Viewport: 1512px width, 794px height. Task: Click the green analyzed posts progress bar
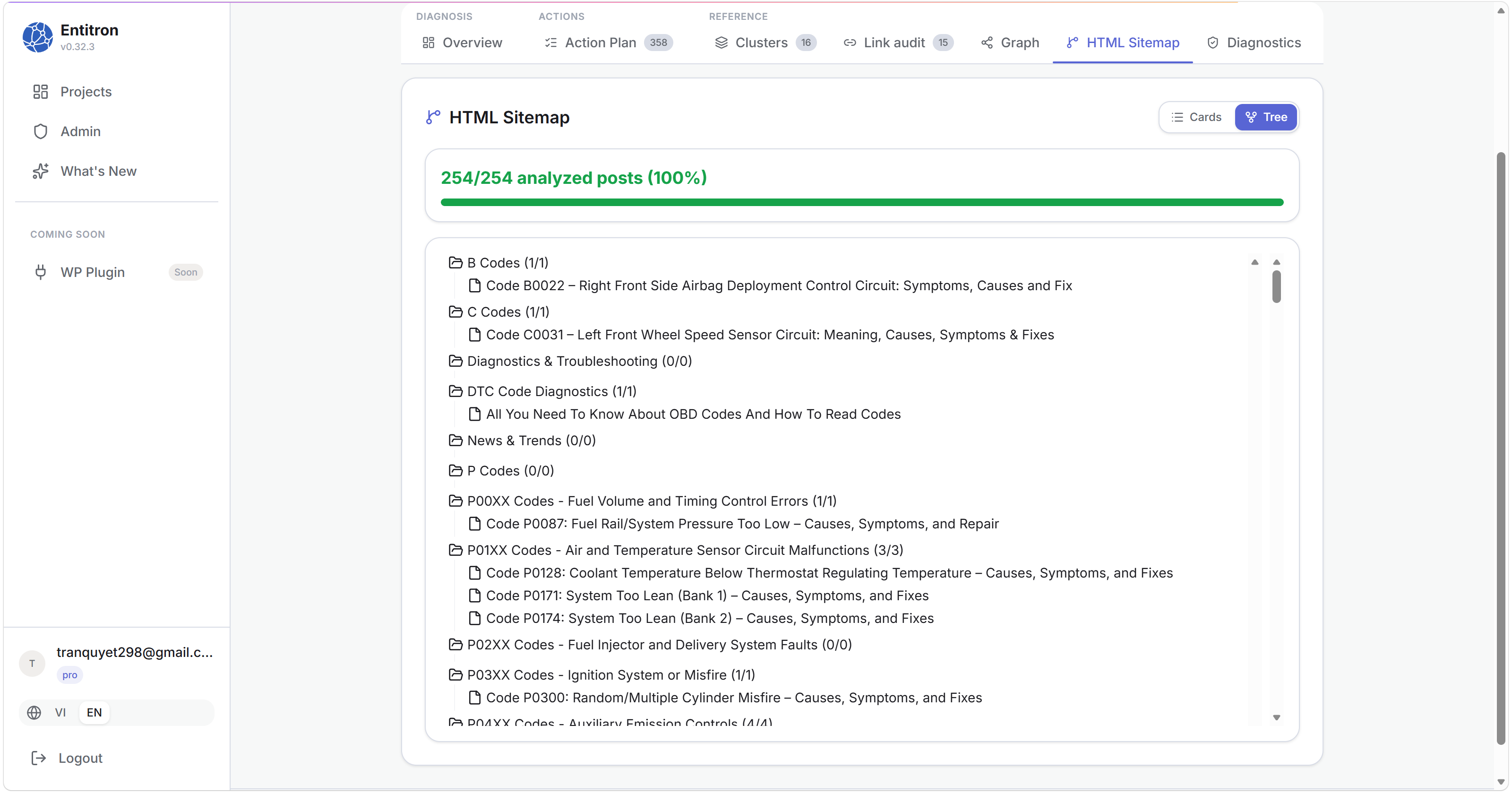coord(862,202)
